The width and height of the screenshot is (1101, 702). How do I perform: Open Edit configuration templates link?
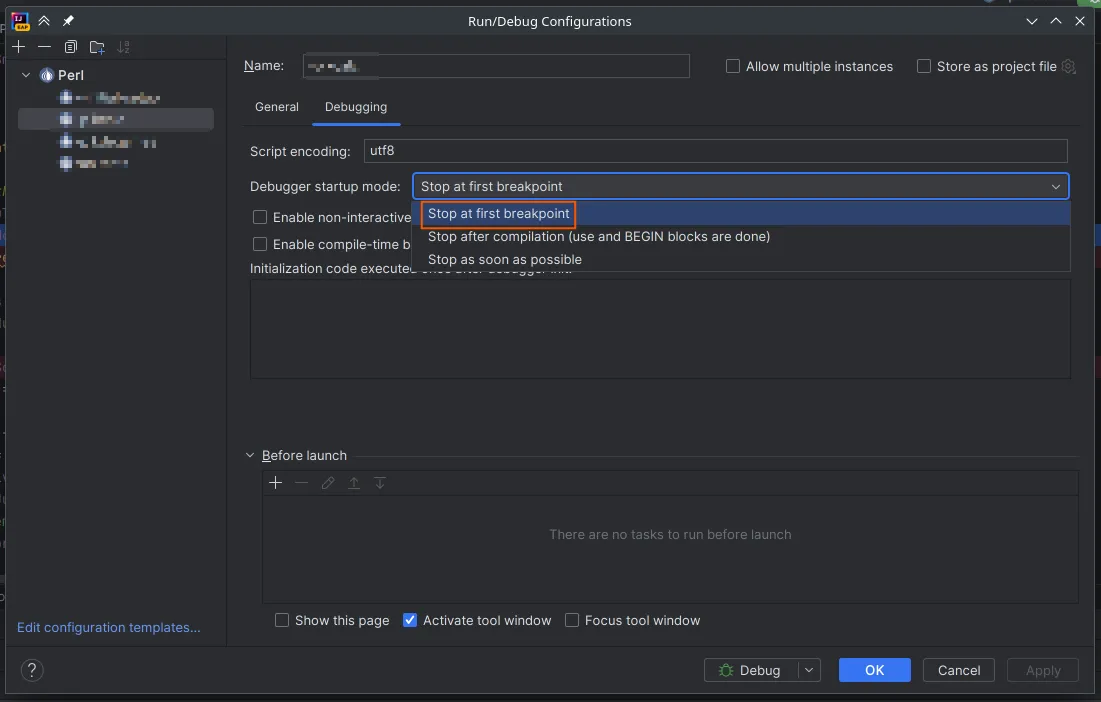[109, 627]
